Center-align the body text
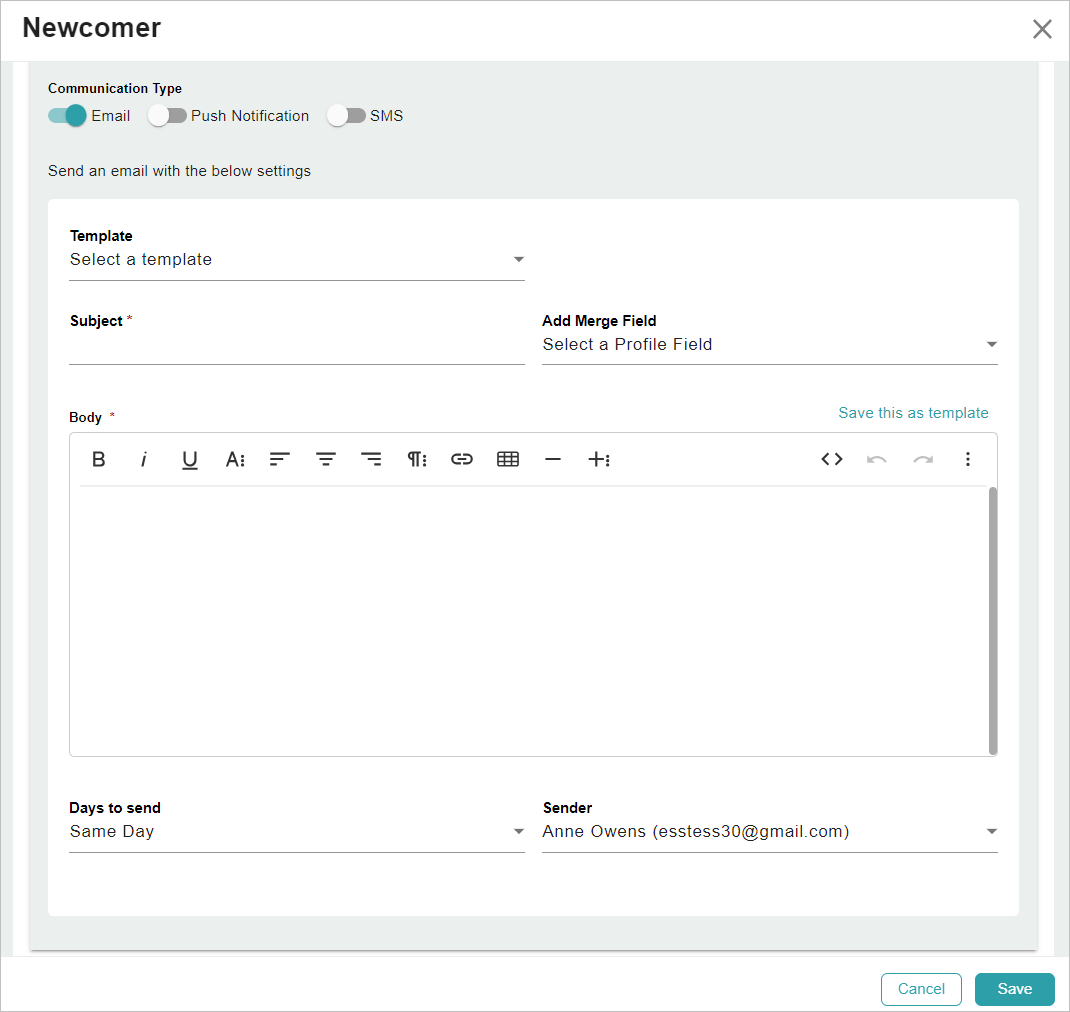Screen dimensions: 1070x1012 [x=326, y=459]
